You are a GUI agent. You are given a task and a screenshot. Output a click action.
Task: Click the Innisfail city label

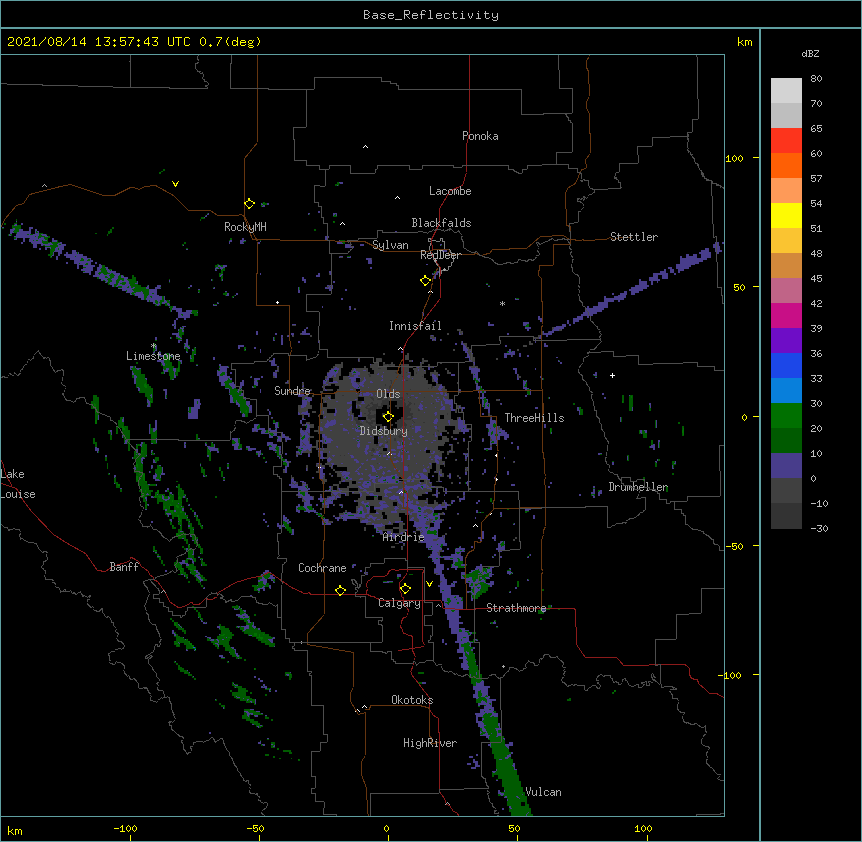[415, 326]
